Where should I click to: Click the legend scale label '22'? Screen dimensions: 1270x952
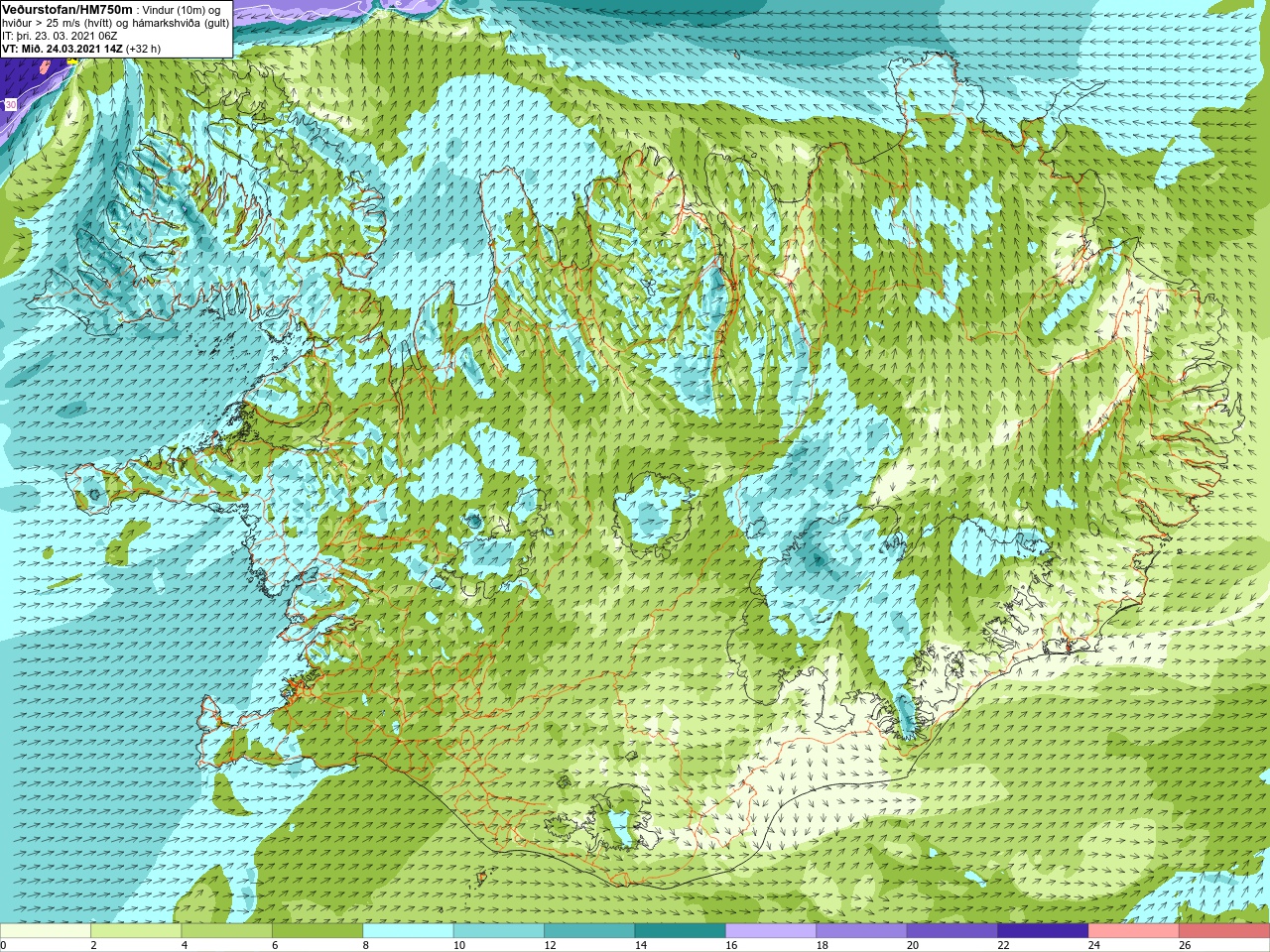[x=1003, y=946]
